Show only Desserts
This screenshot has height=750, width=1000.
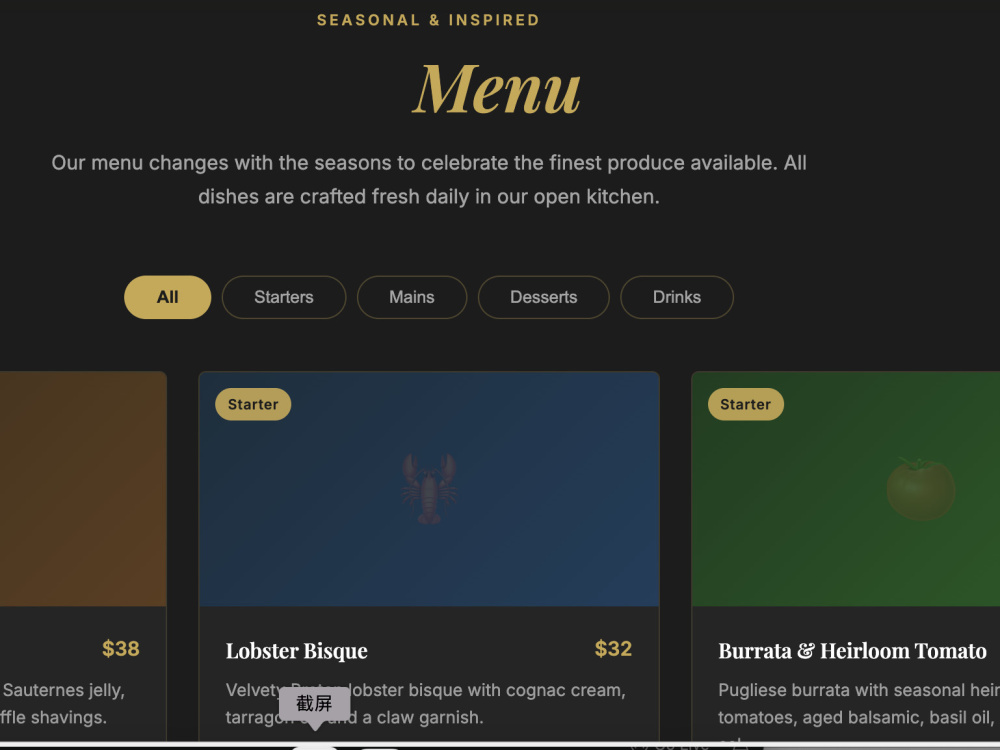tap(543, 297)
